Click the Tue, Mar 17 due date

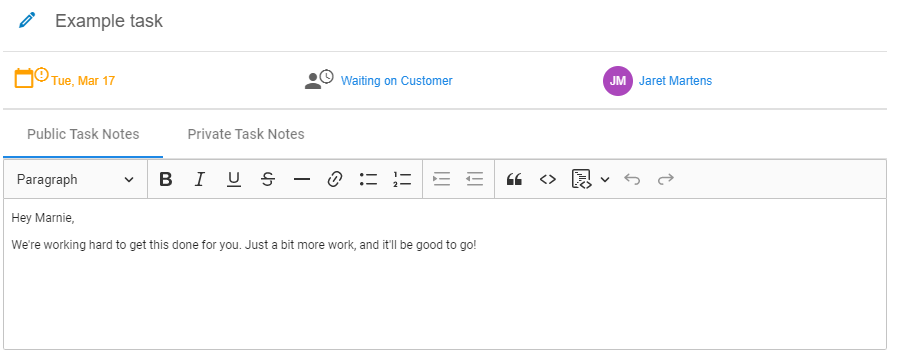click(83, 81)
